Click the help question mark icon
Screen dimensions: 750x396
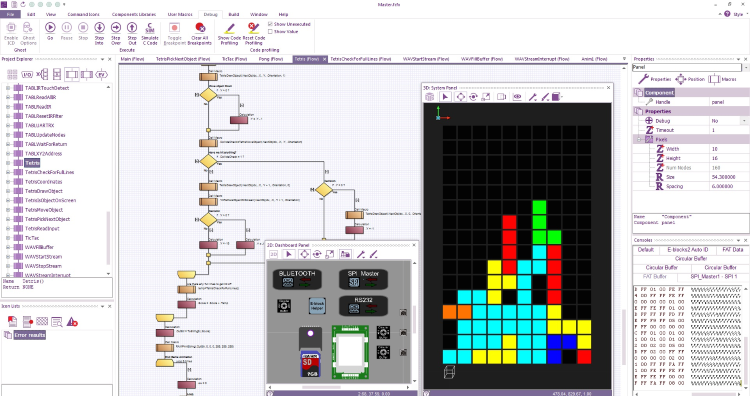[727, 14]
